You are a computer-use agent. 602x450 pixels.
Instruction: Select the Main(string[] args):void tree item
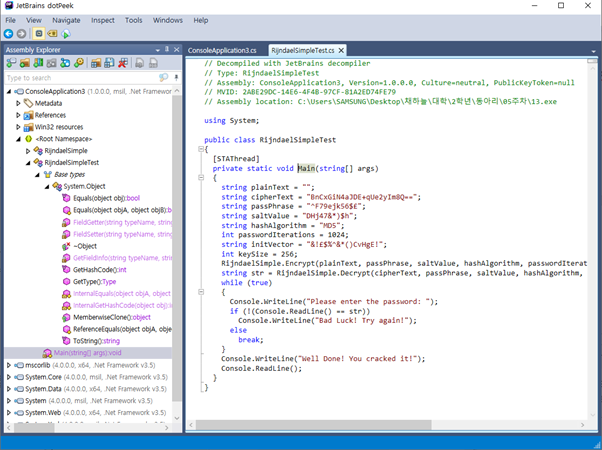[88, 353]
